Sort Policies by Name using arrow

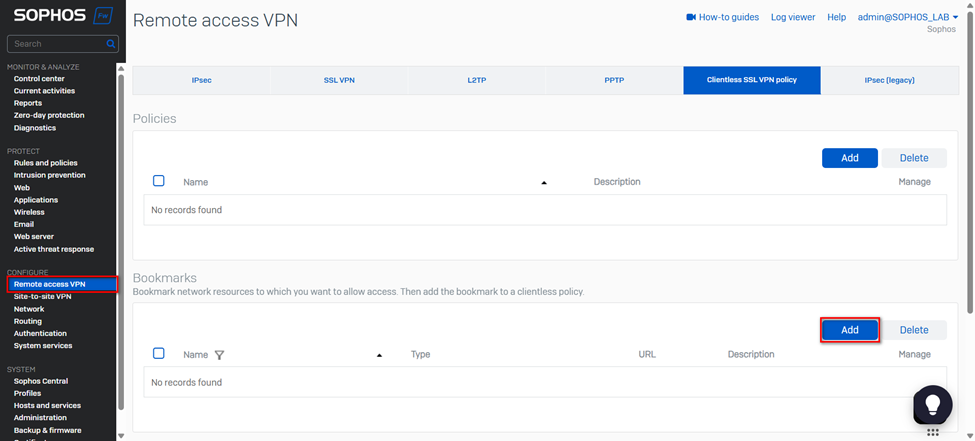pos(544,183)
